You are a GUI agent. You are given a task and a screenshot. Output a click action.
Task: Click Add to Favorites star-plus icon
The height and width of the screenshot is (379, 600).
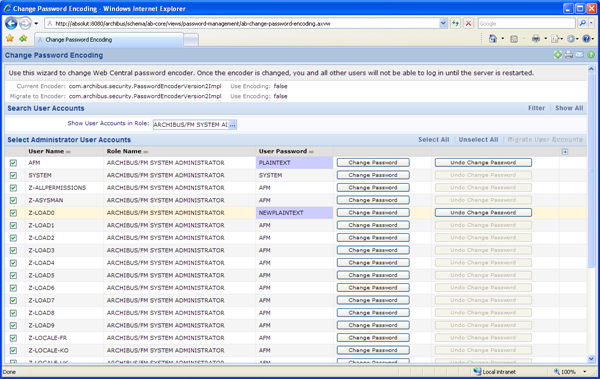point(23,38)
